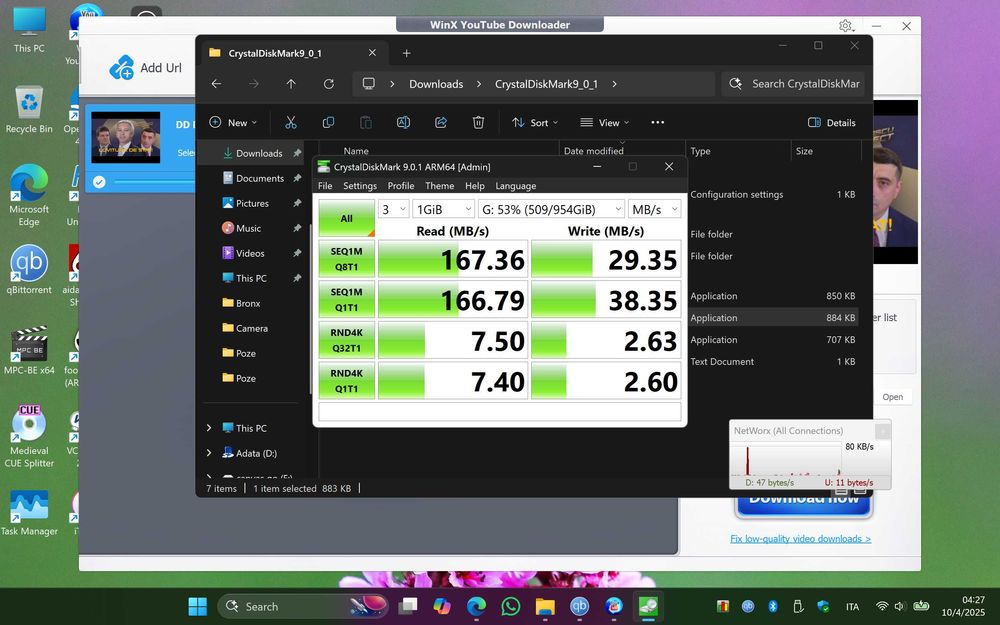Click the Share icon in Explorer toolbar
This screenshot has height=625, width=1000.
[x=441, y=122]
